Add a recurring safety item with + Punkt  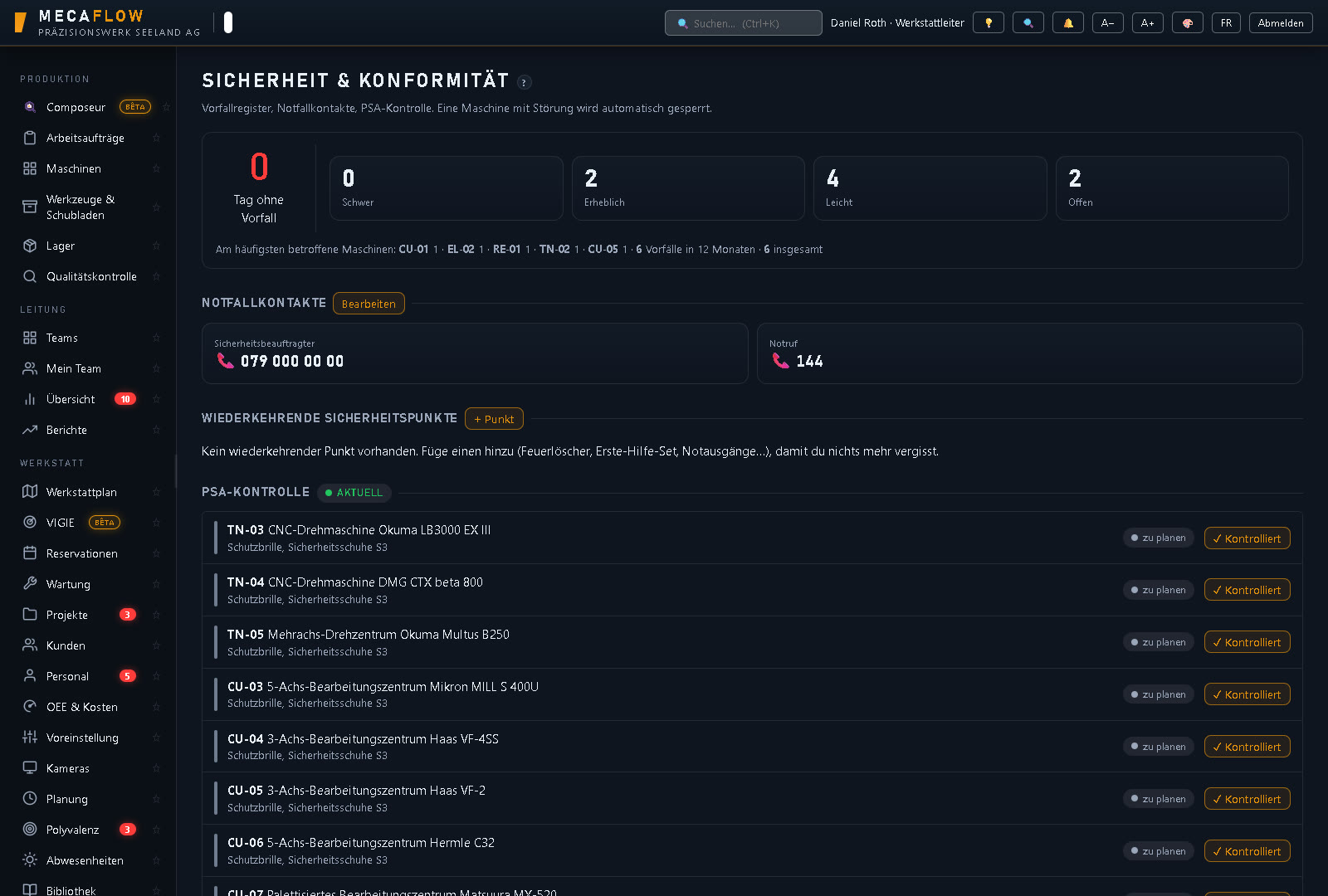click(494, 419)
